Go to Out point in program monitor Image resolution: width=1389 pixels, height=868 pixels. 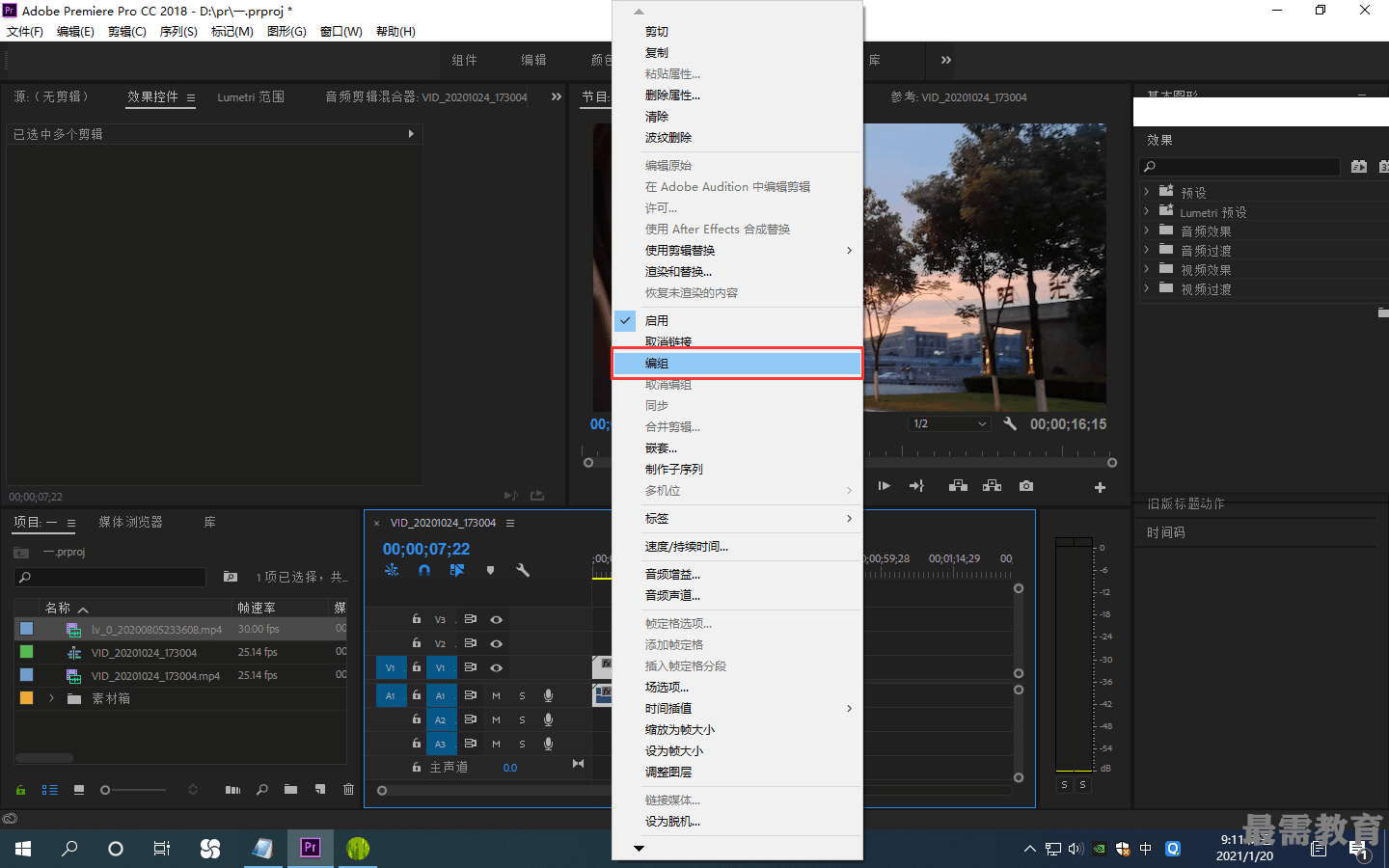point(916,486)
